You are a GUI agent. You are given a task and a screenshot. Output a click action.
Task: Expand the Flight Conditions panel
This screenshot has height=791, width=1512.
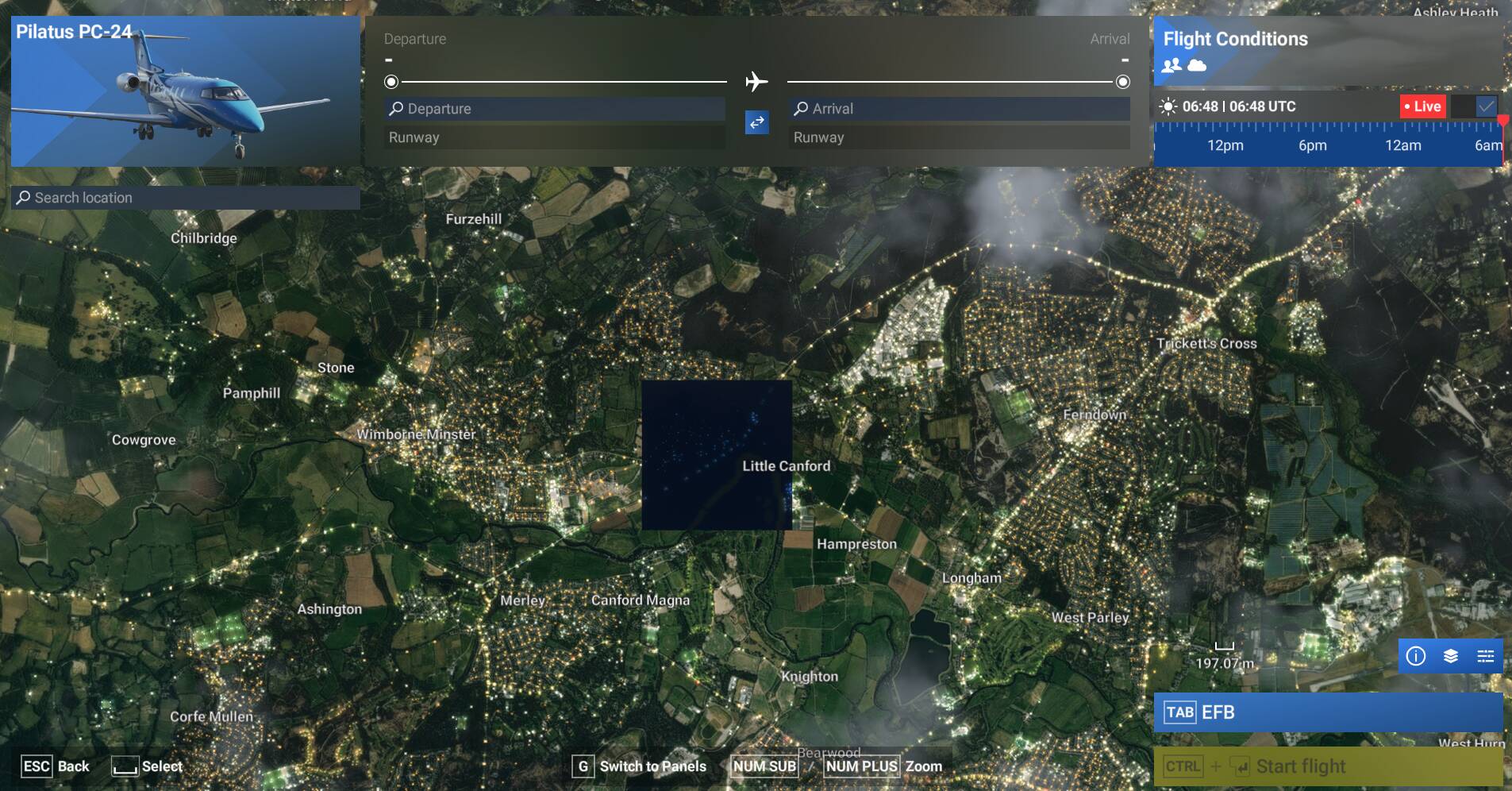(1235, 39)
